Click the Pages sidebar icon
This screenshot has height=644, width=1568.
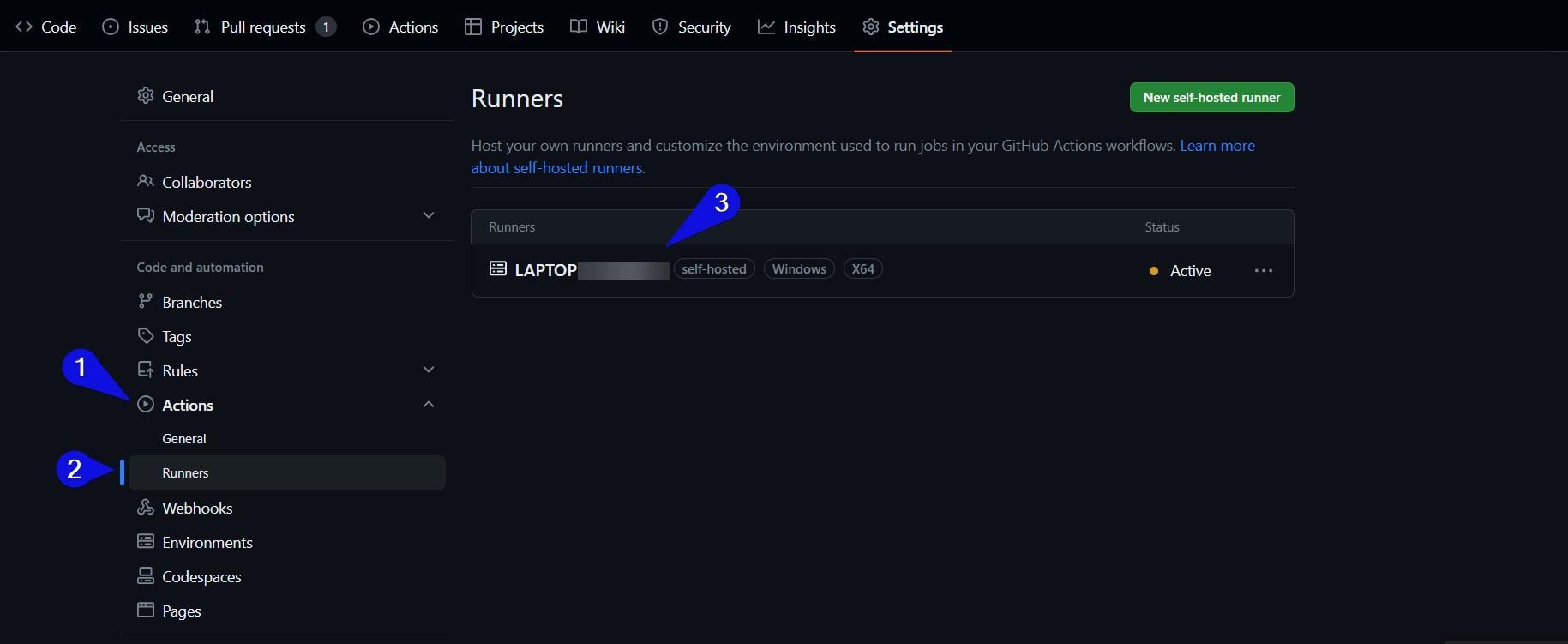coord(146,611)
